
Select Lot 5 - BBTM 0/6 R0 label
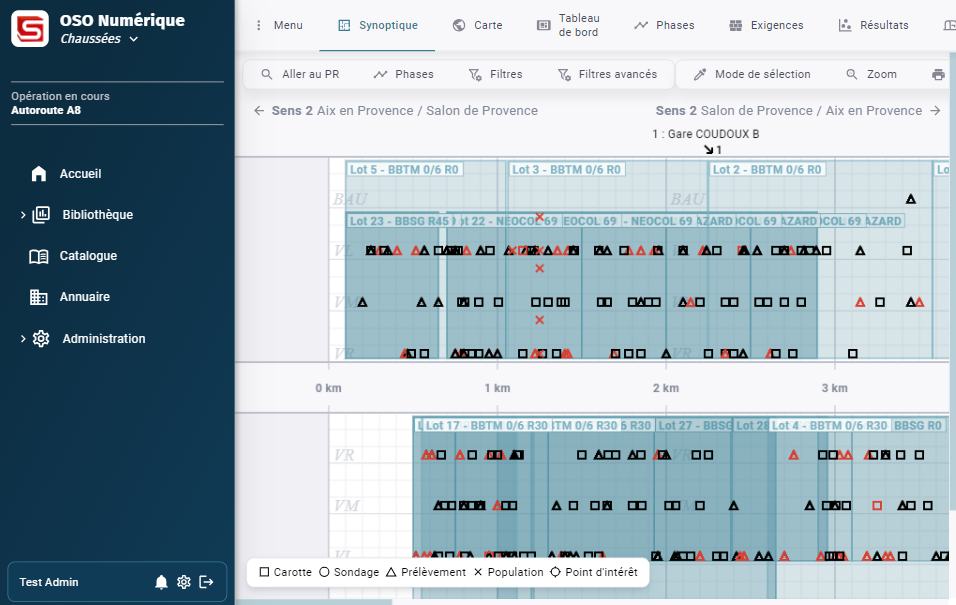[x=403, y=170]
